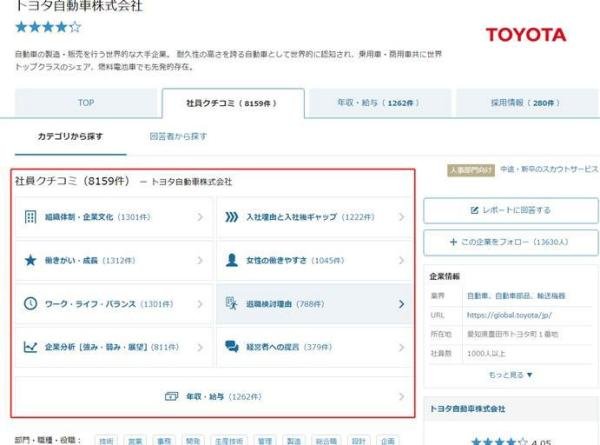The width and height of the screenshot is (600, 445).
Task: Click the レポートに回答する button
Action: point(511,210)
